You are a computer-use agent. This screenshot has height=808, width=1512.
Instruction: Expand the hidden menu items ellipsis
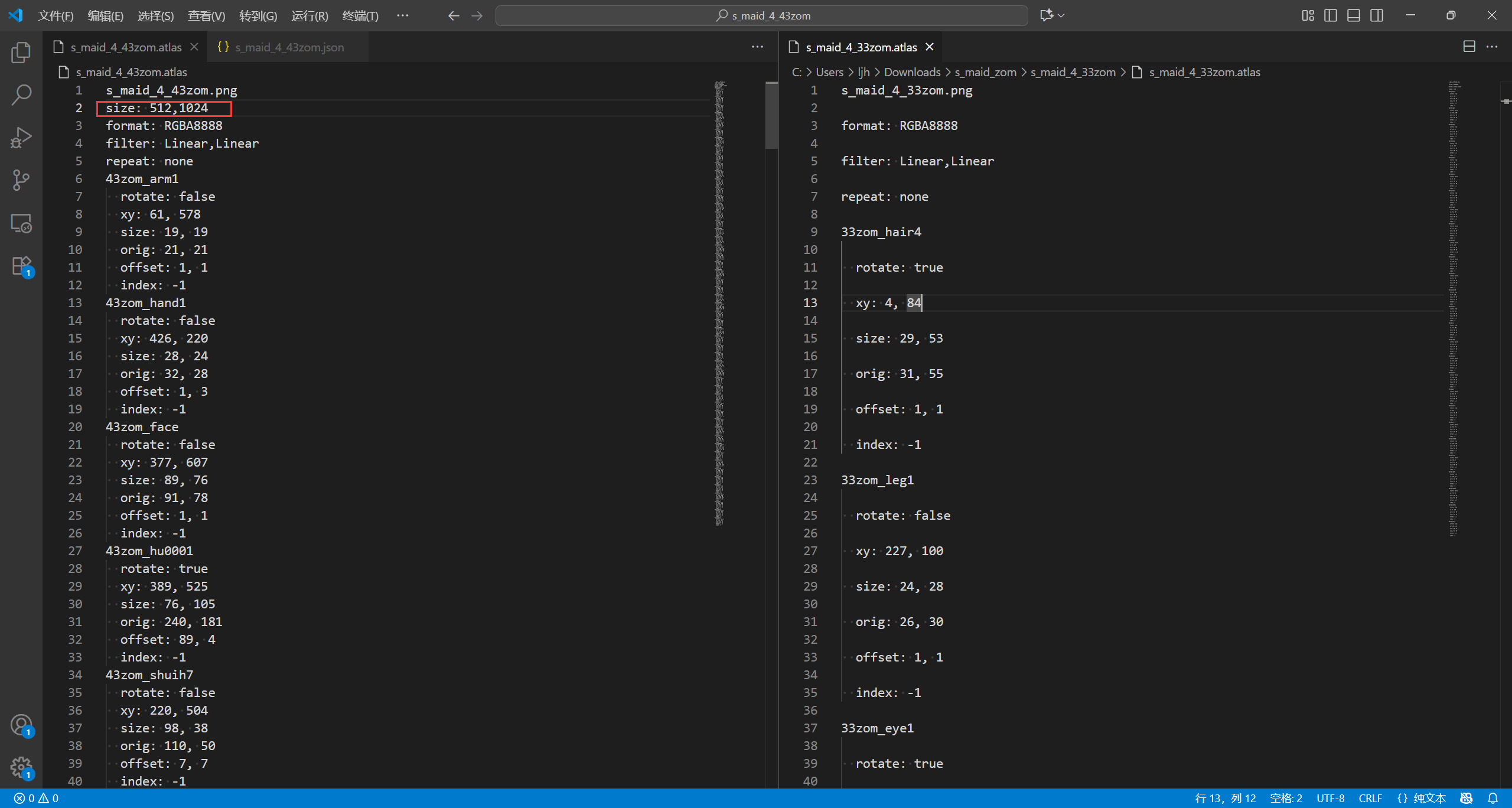pos(402,15)
